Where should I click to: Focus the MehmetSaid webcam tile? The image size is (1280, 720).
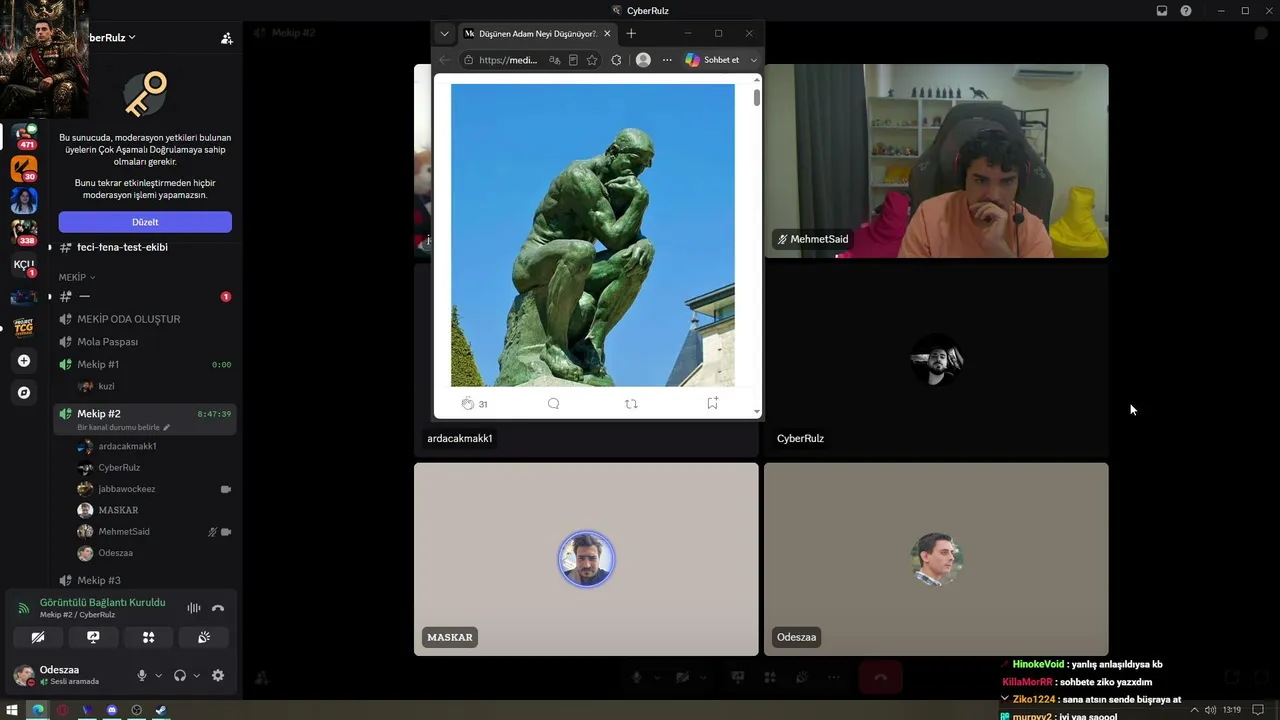click(936, 161)
